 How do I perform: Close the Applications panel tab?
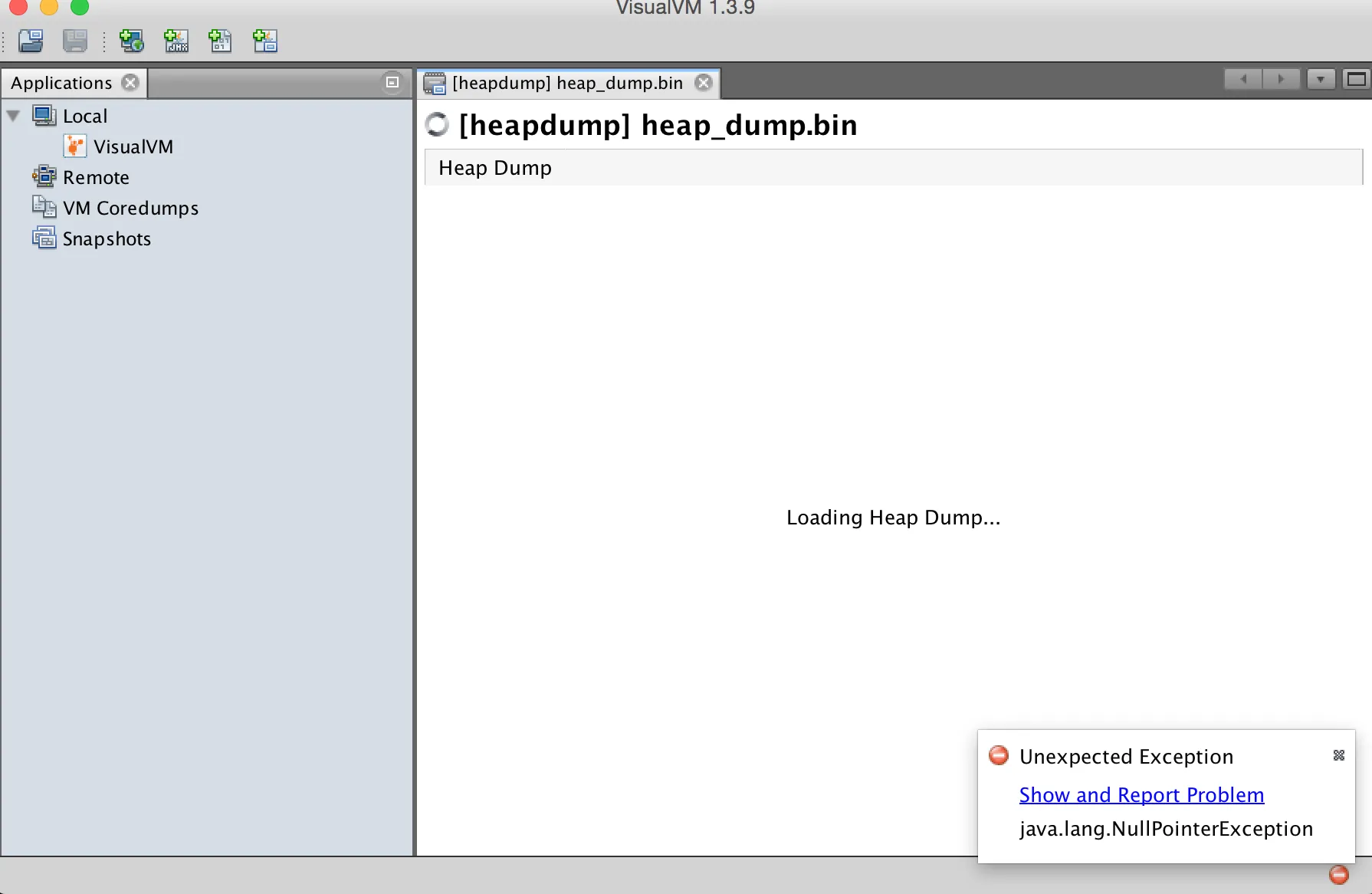click(x=131, y=83)
